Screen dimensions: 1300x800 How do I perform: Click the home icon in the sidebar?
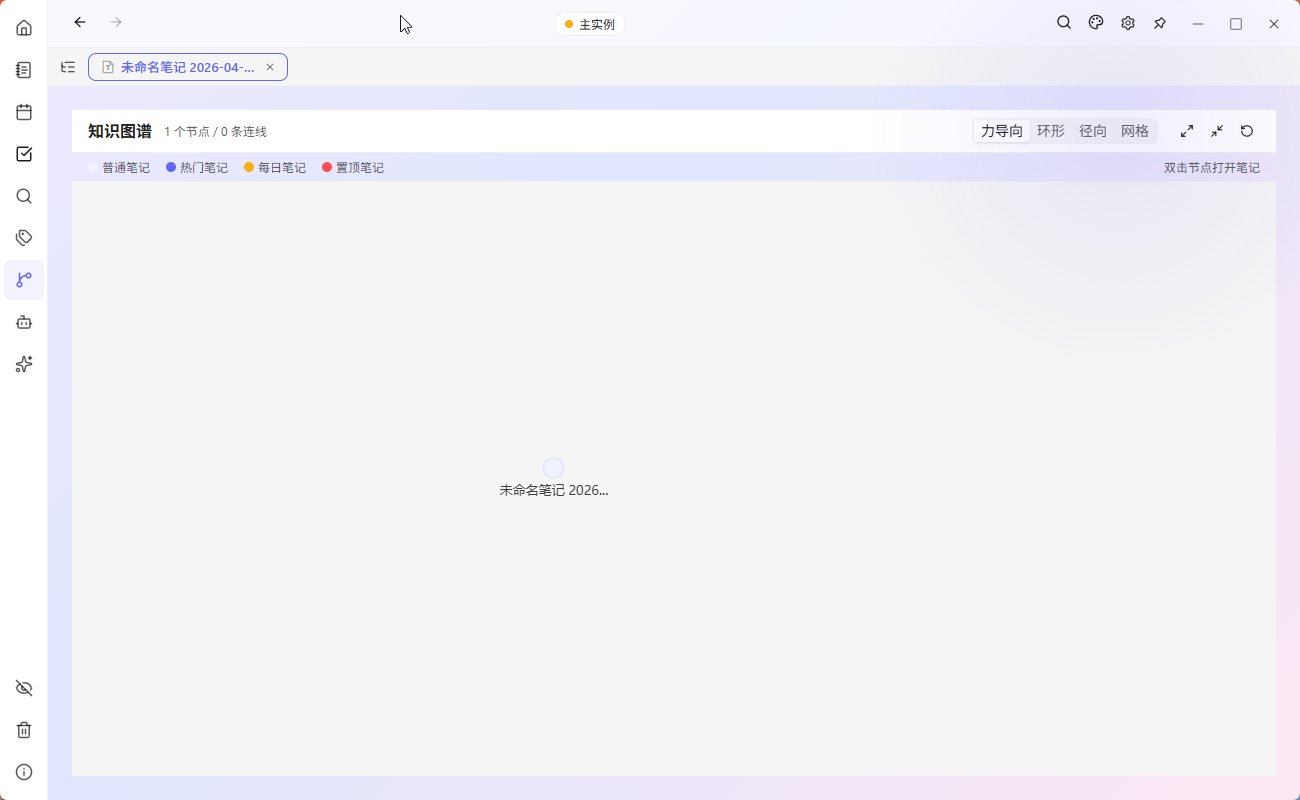pyautogui.click(x=24, y=27)
